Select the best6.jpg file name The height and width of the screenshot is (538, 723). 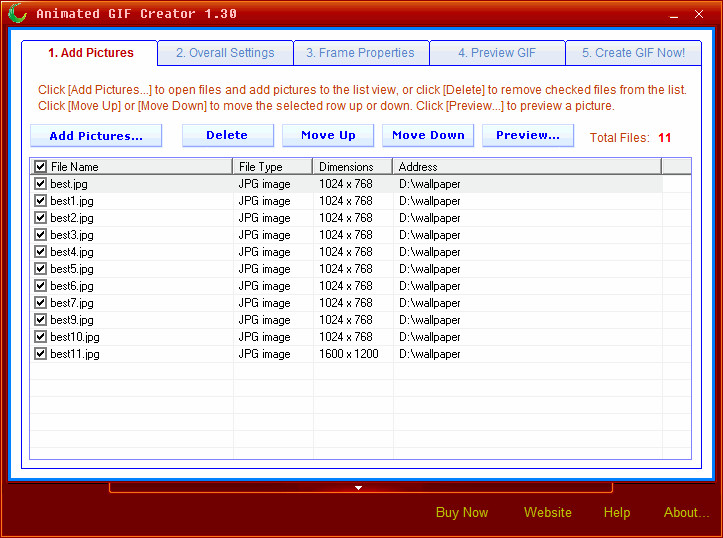coord(72,286)
